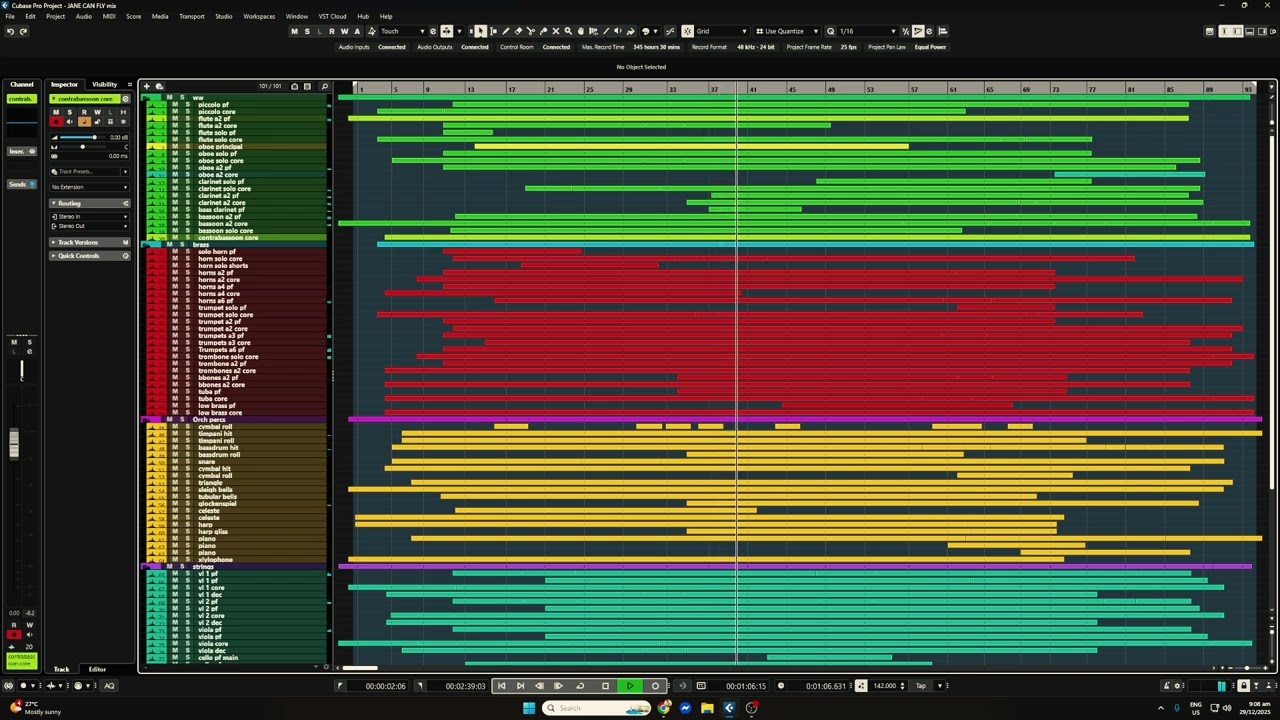This screenshot has width=1280, height=720.
Task: Mute the solo horn pf track
Action: (174, 252)
